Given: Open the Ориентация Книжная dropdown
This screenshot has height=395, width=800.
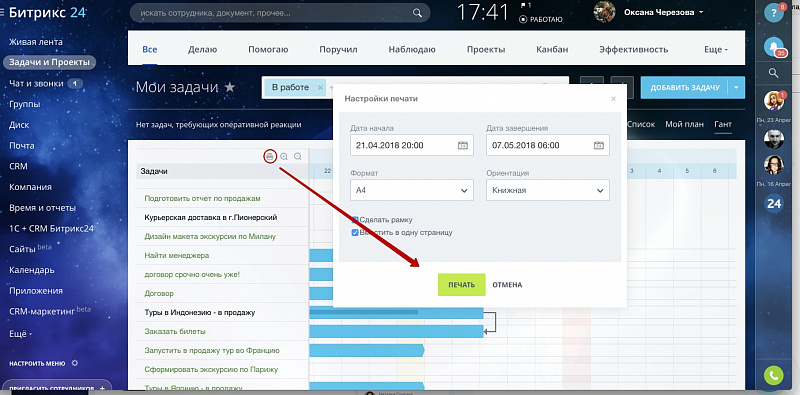Looking at the screenshot, I should tap(547, 190).
